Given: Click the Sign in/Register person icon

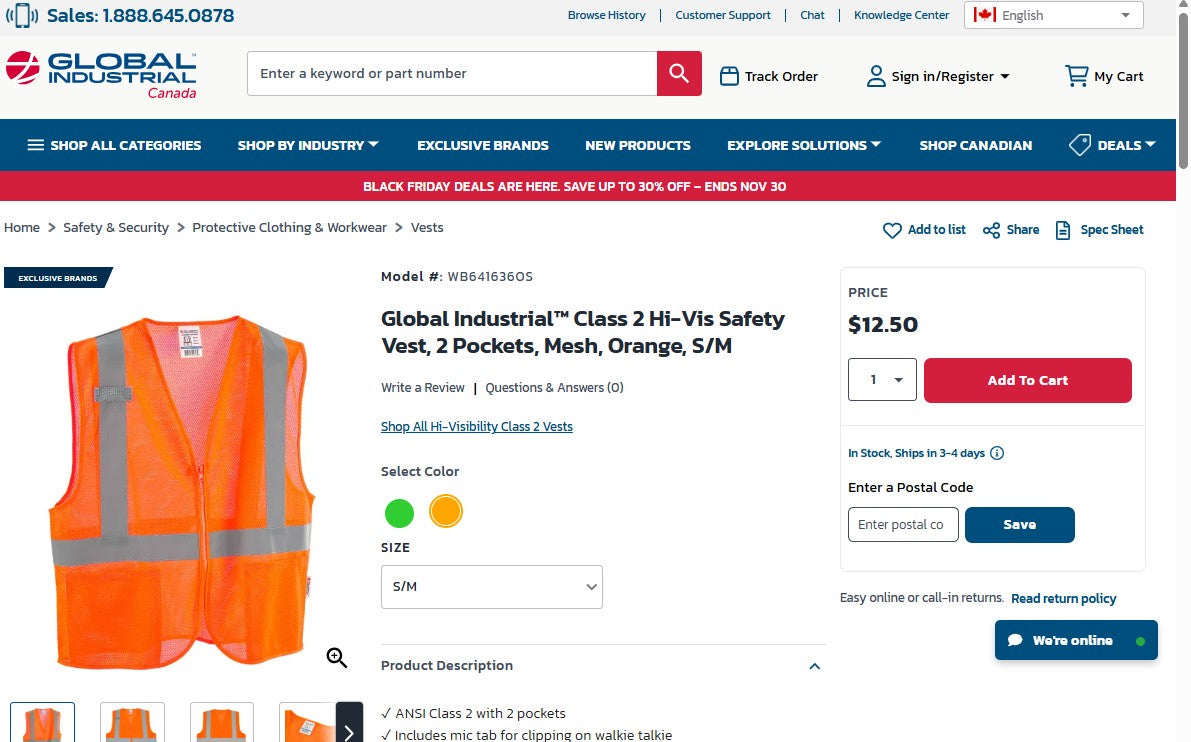Looking at the screenshot, I should coord(875,75).
